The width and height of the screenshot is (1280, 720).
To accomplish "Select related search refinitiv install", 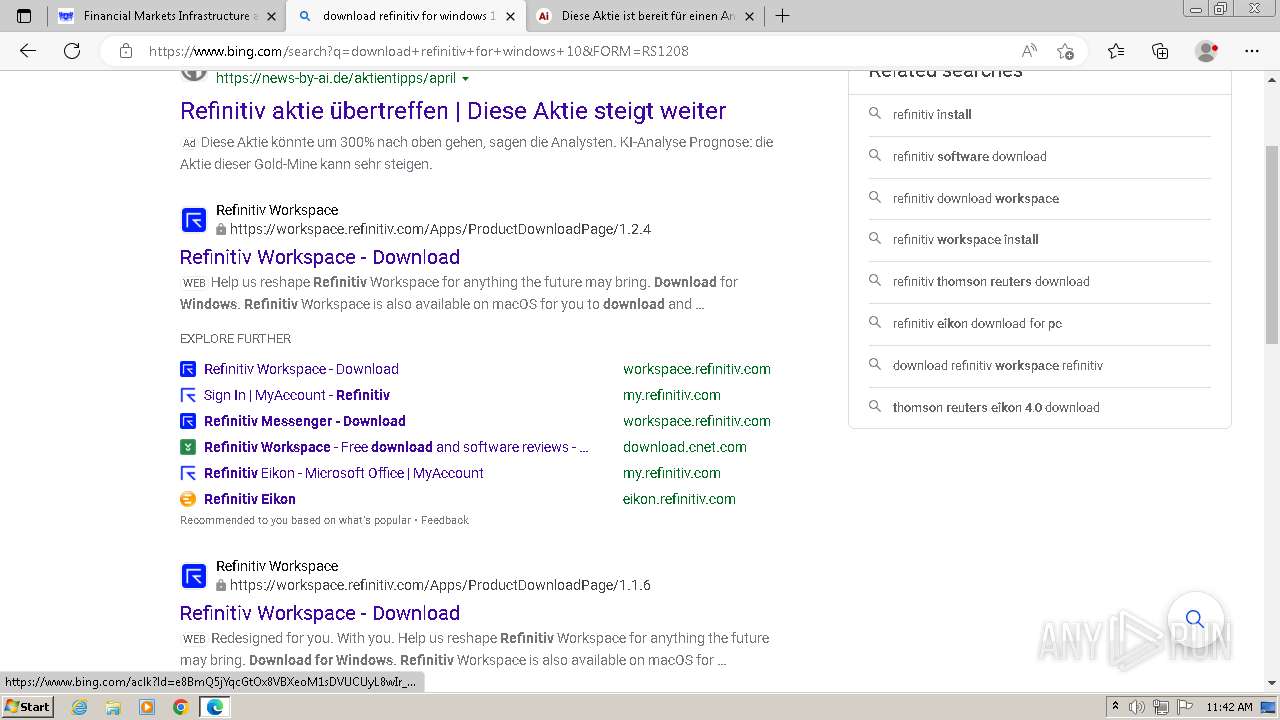I will 932,114.
